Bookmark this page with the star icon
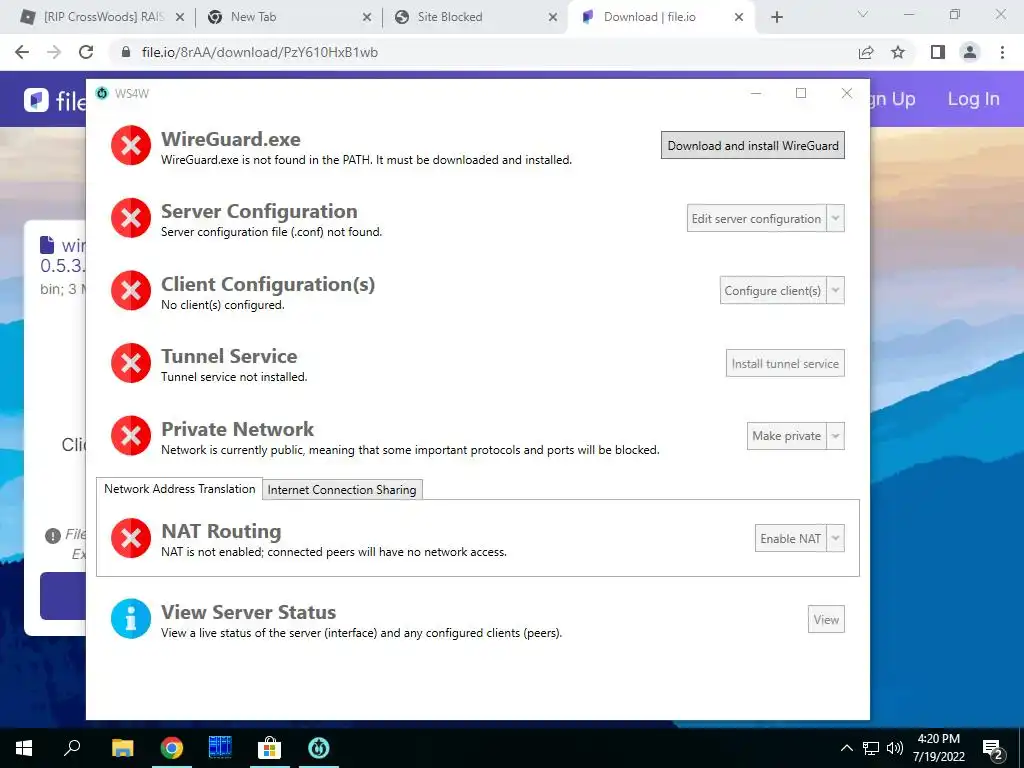The width and height of the screenshot is (1024, 768). pyautogui.click(x=898, y=52)
